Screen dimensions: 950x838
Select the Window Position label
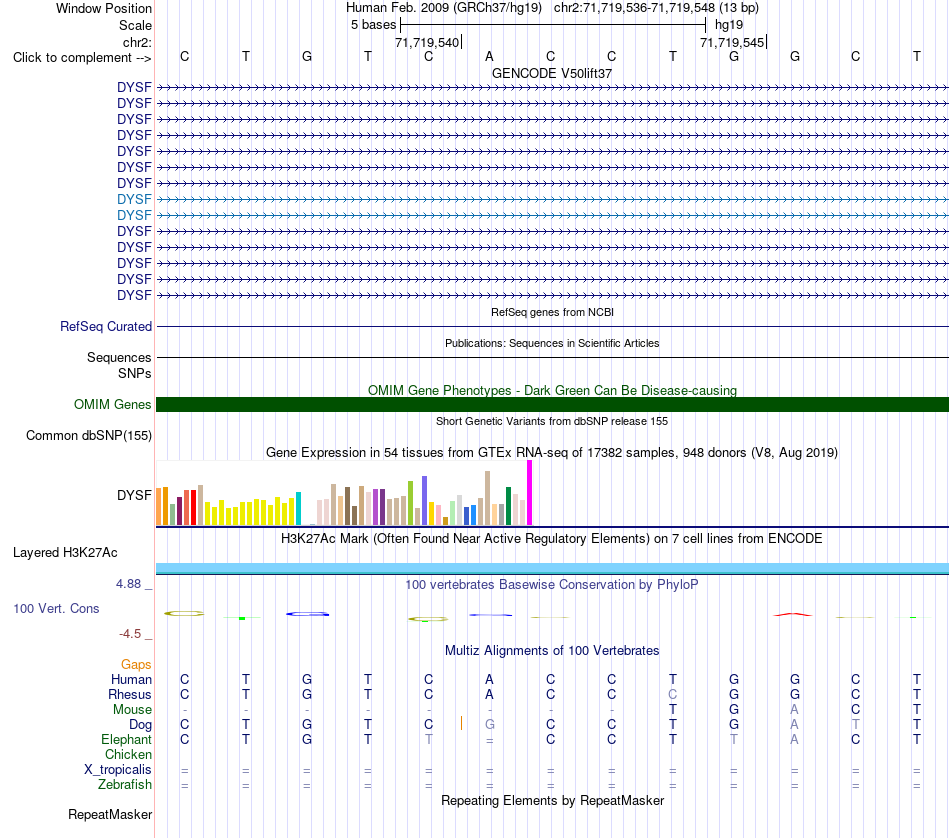(104, 8)
